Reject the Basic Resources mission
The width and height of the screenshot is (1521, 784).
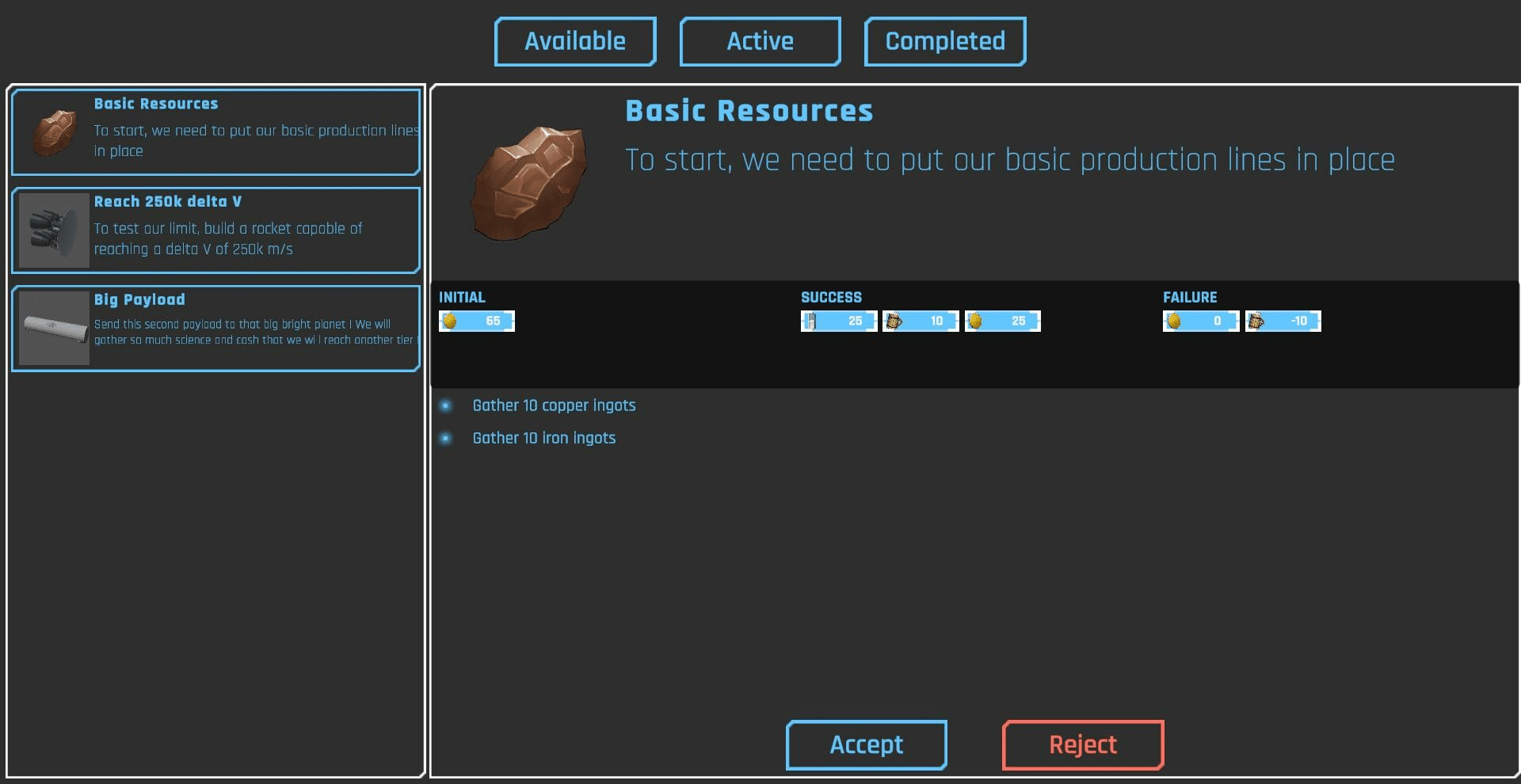pos(1083,744)
